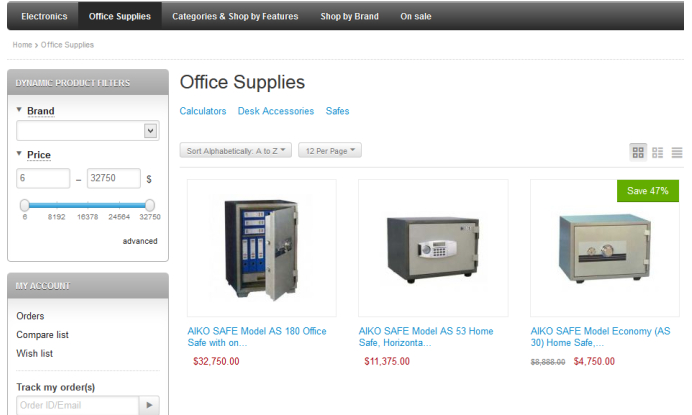Open the Shop by Brand menu
This screenshot has width=692, height=415.
(x=350, y=16)
